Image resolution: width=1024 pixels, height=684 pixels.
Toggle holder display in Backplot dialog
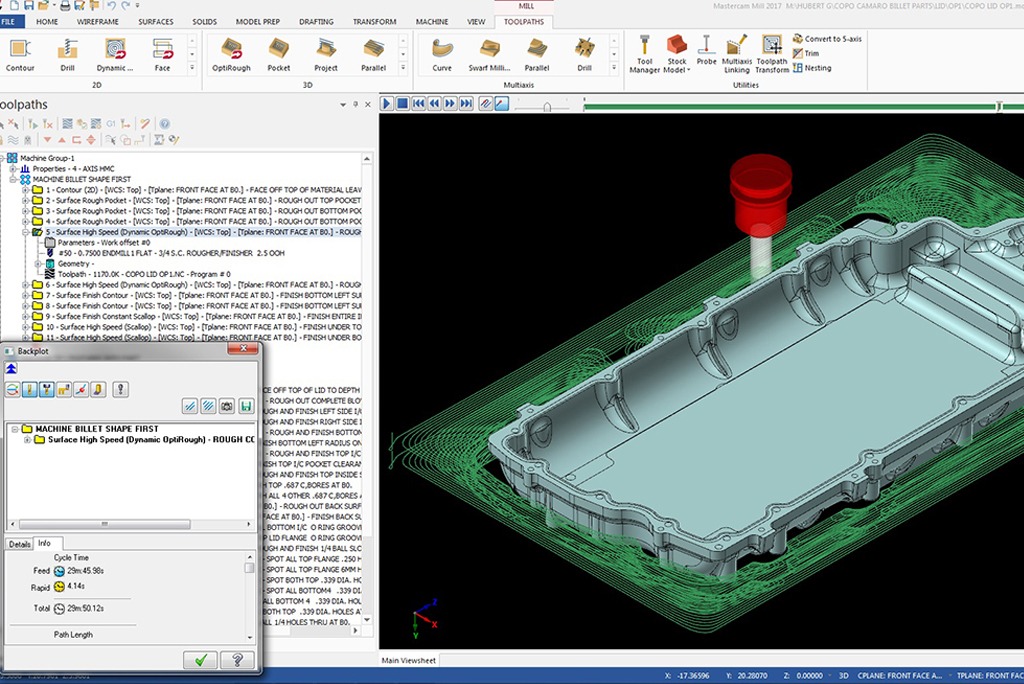tap(46, 389)
